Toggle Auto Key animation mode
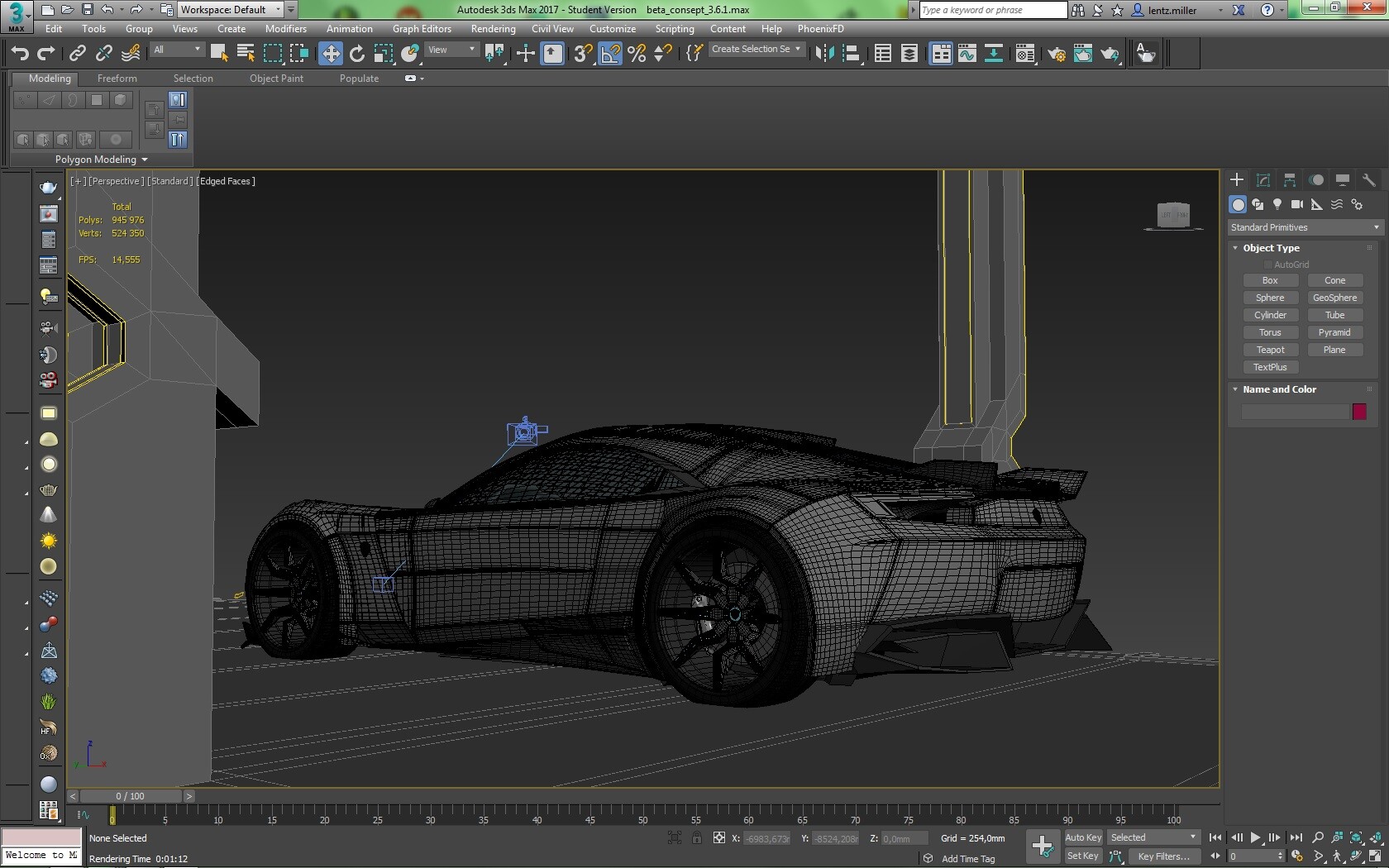This screenshot has height=868, width=1389. pyautogui.click(x=1083, y=837)
